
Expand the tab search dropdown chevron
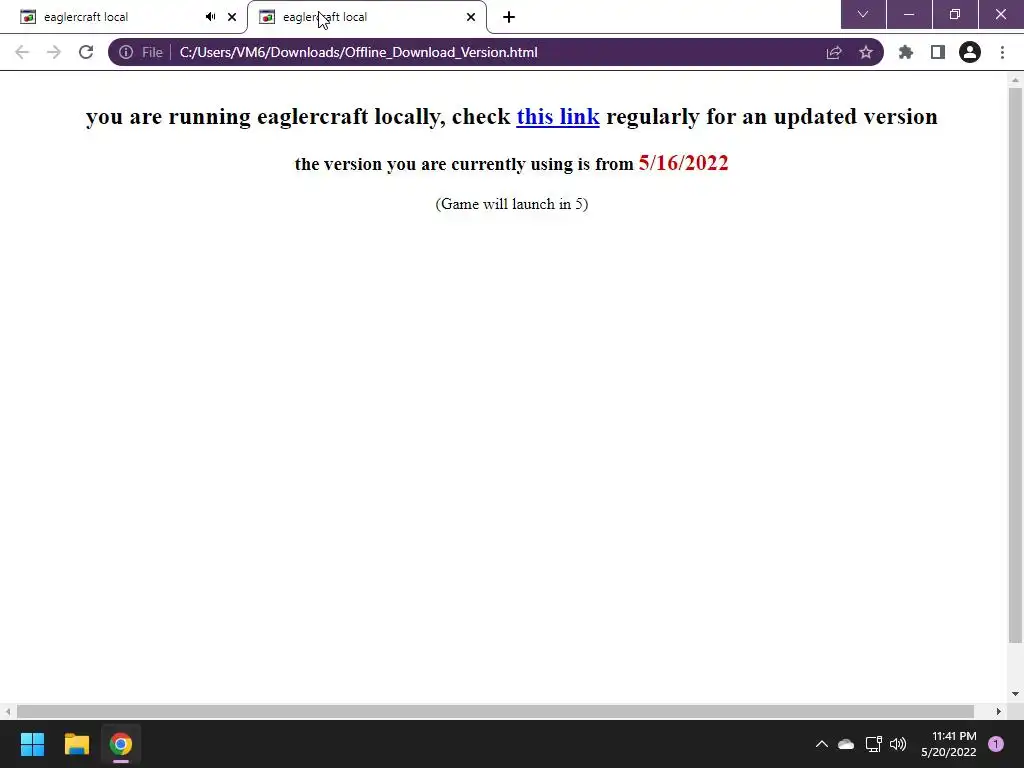[x=863, y=14]
